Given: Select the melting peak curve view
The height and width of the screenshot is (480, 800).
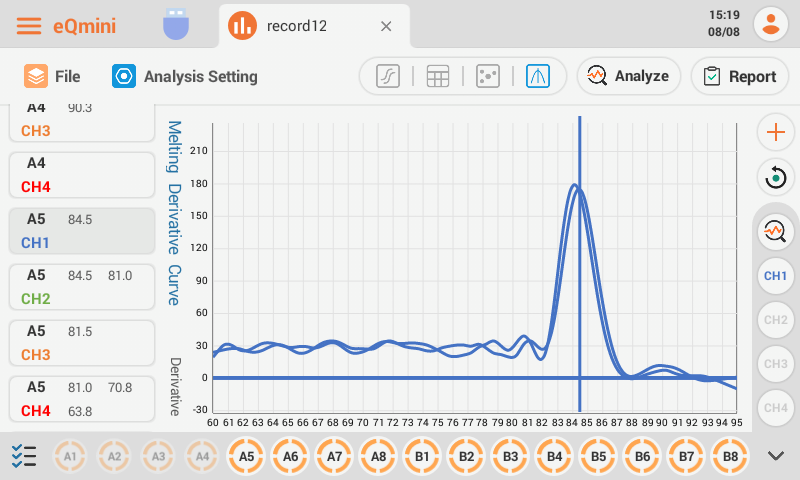Looking at the screenshot, I should (x=538, y=76).
